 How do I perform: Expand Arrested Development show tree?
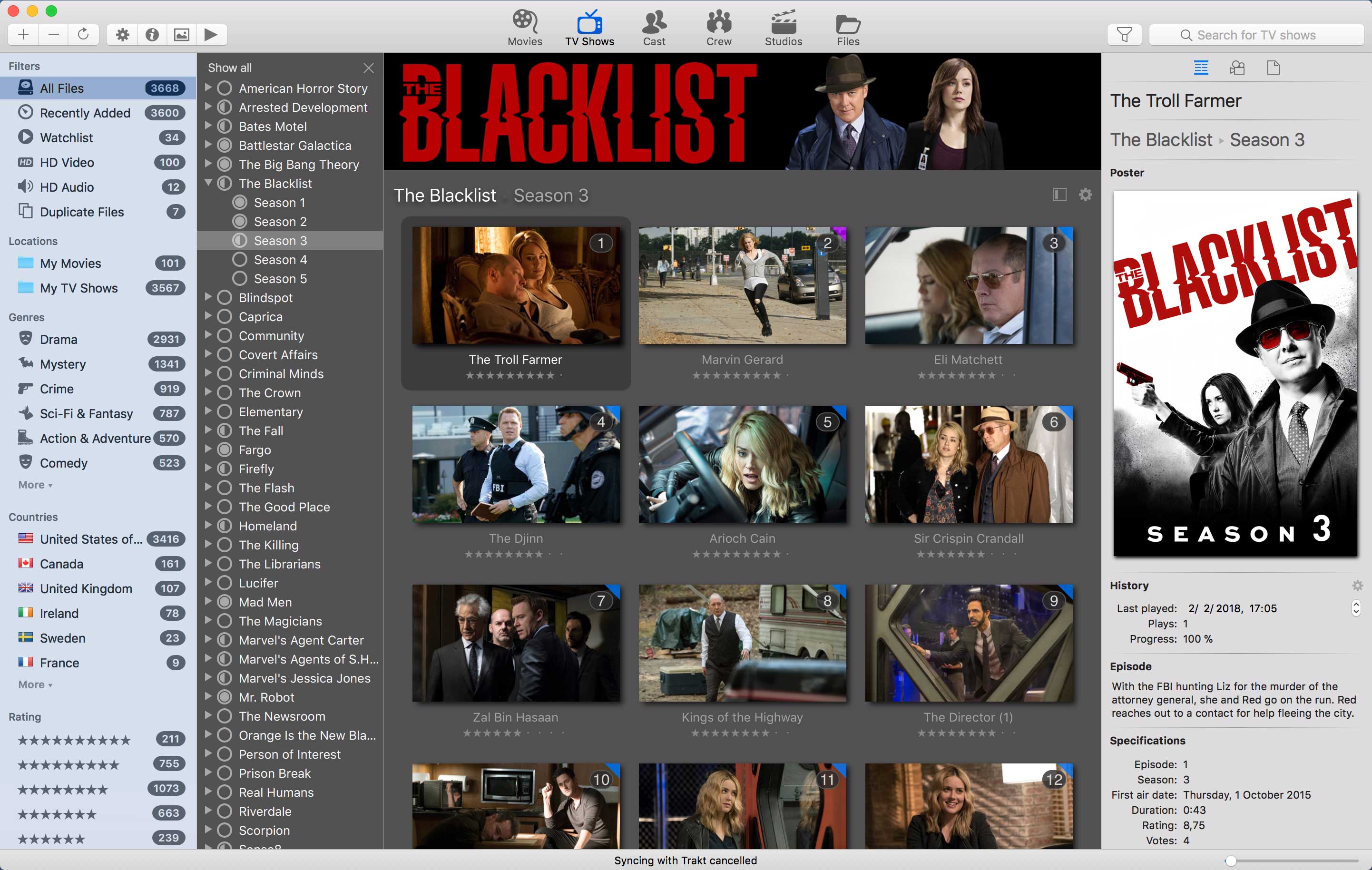coord(208,107)
